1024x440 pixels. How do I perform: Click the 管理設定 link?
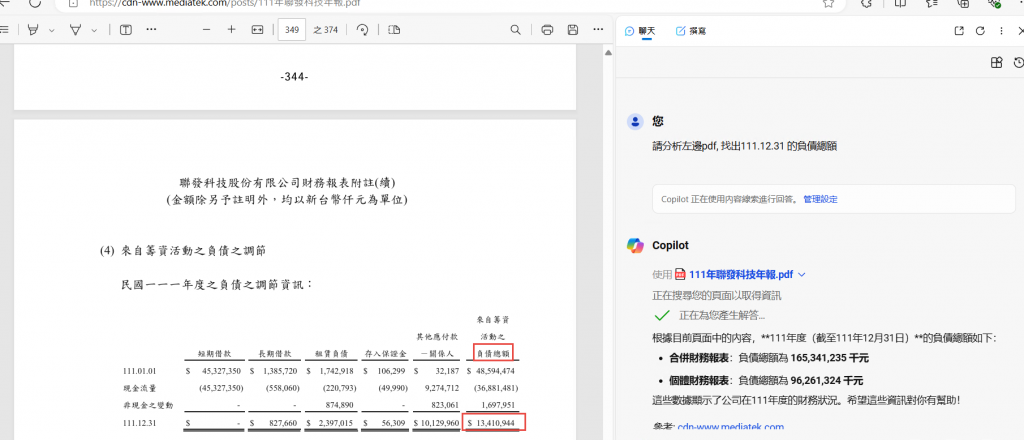coord(820,199)
